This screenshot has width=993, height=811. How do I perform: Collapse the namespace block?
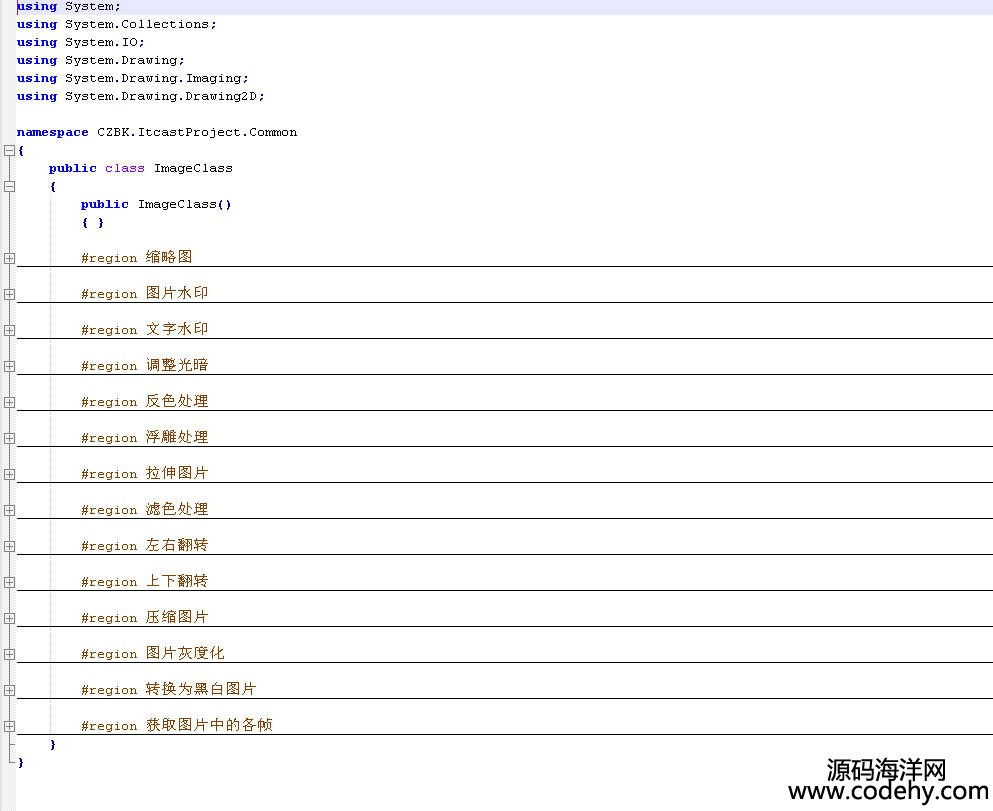pyautogui.click(x=9, y=150)
